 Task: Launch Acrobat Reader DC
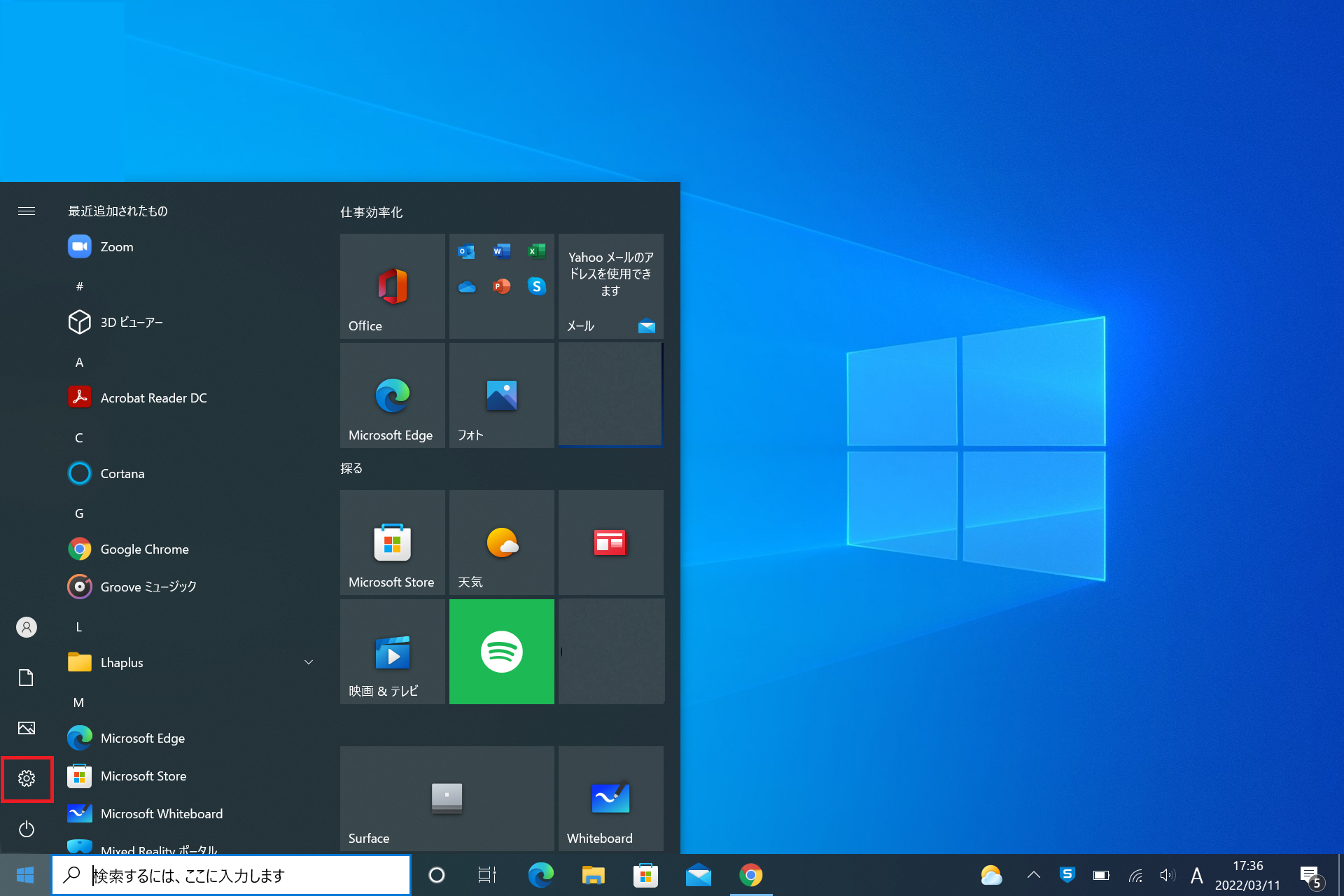pos(189,398)
